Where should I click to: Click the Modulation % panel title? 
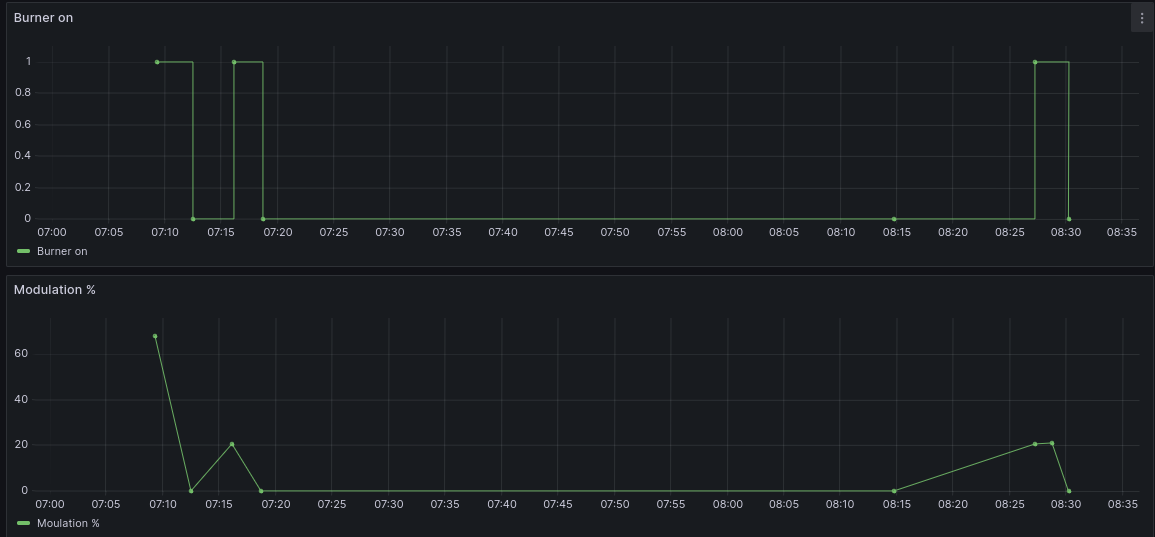54,290
